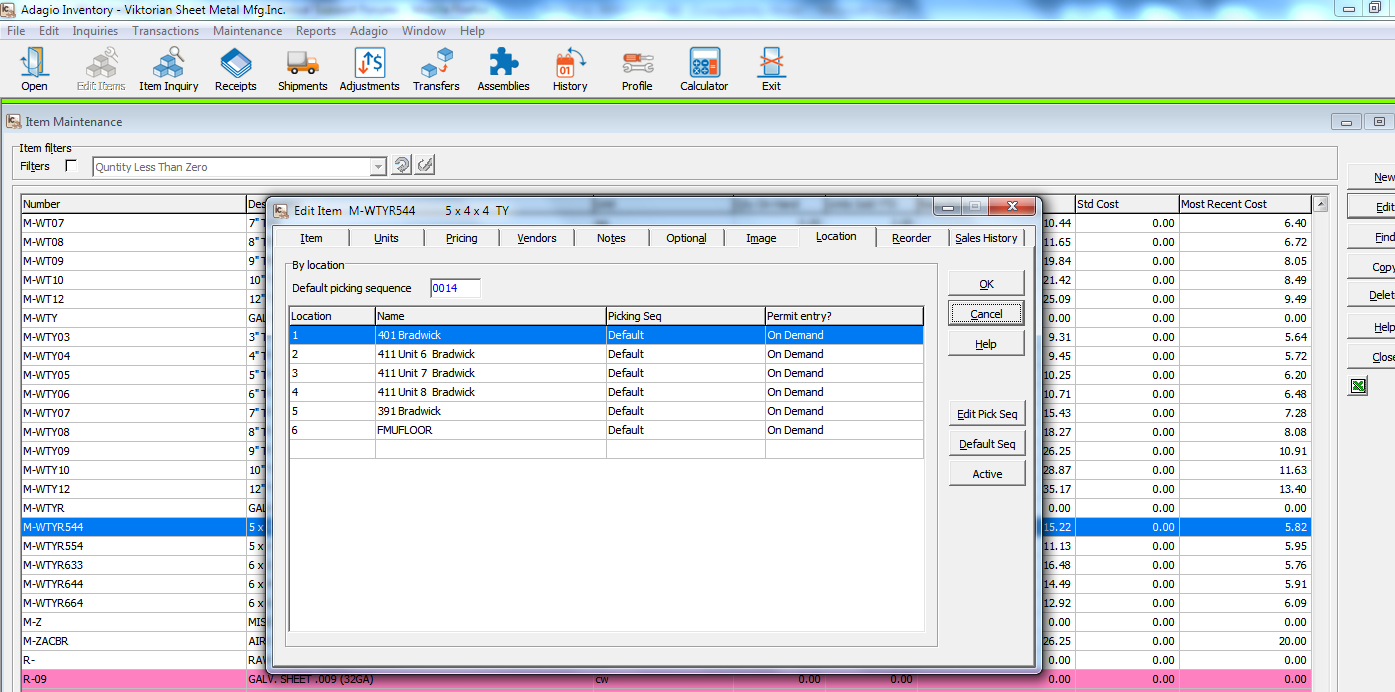Open the Calculator tool

(704, 69)
